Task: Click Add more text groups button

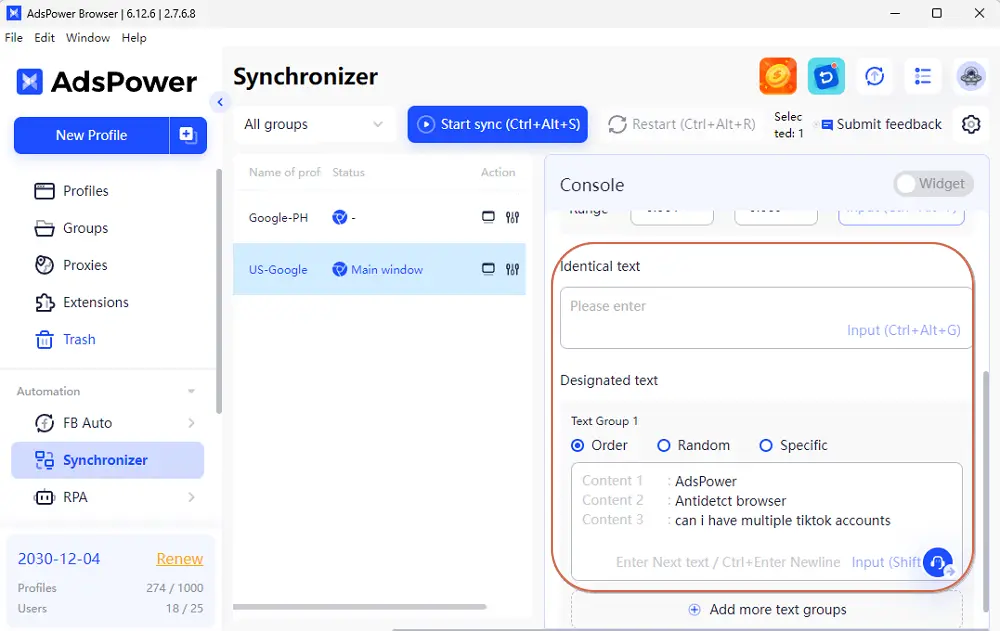Action: tap(767, 609)
